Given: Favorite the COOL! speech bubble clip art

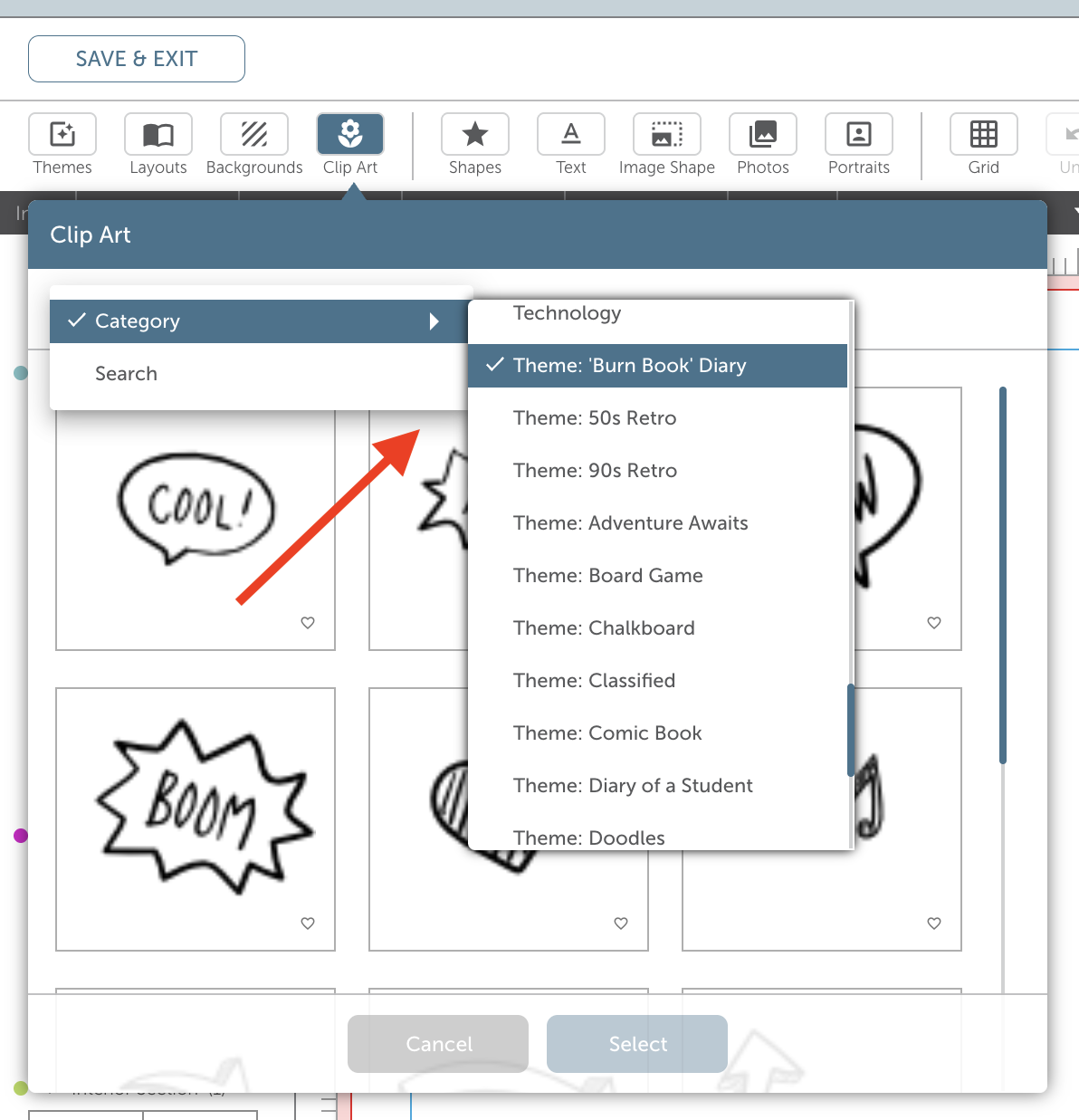Looking at the screenshot, I should point(308,623).
